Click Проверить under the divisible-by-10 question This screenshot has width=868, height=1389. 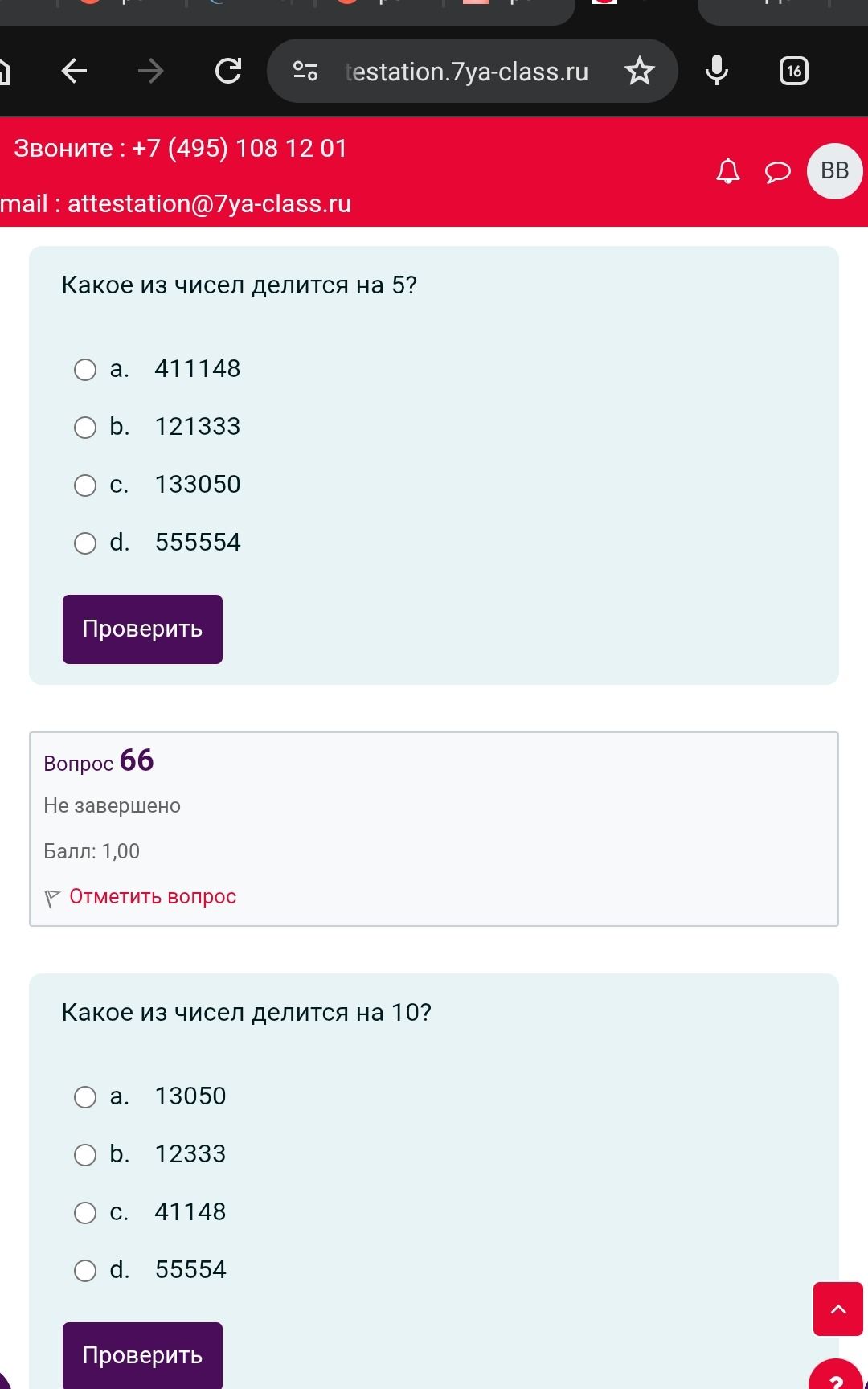tap(142, 1355)
